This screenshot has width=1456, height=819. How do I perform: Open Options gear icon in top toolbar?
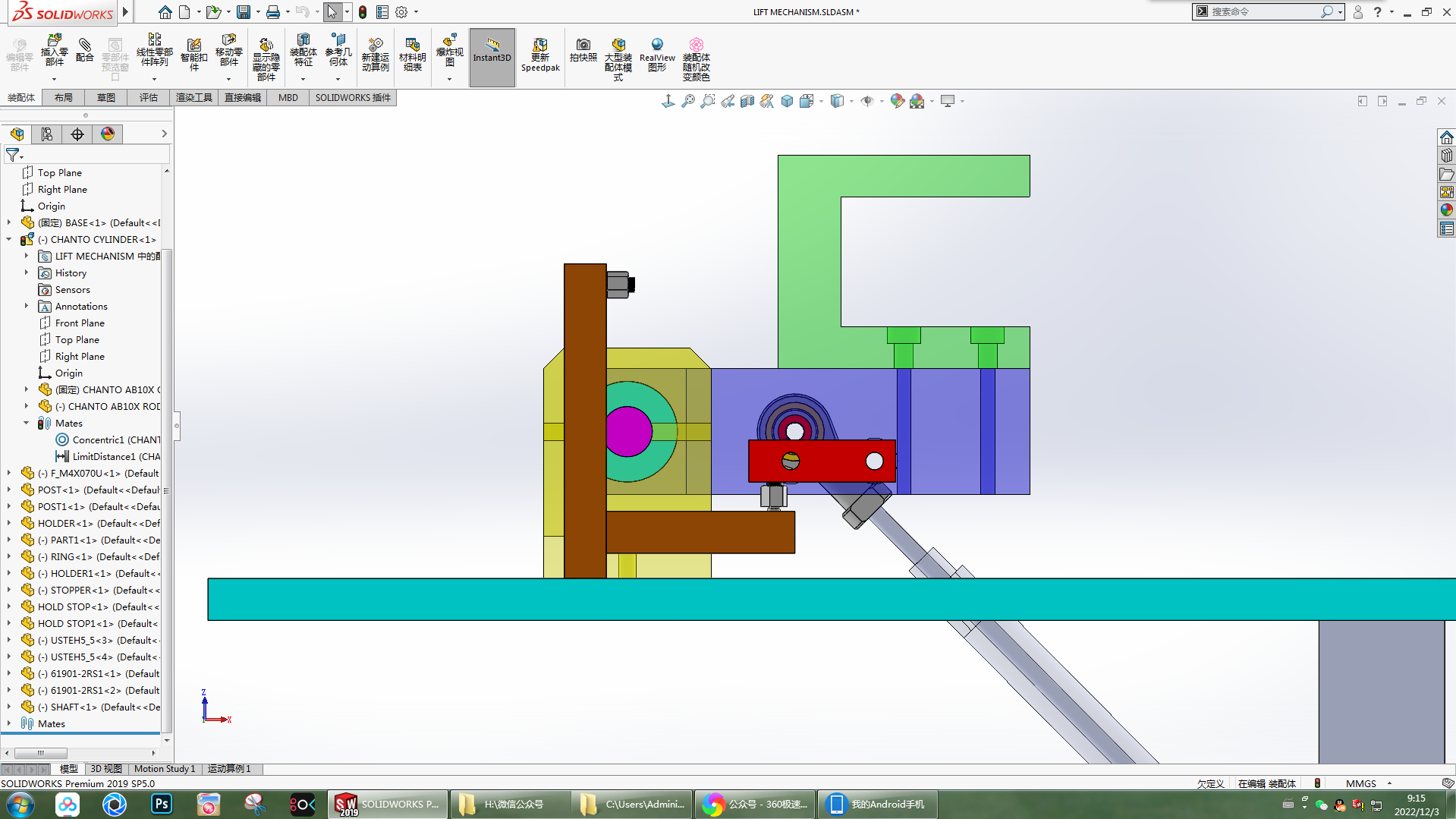401,12
